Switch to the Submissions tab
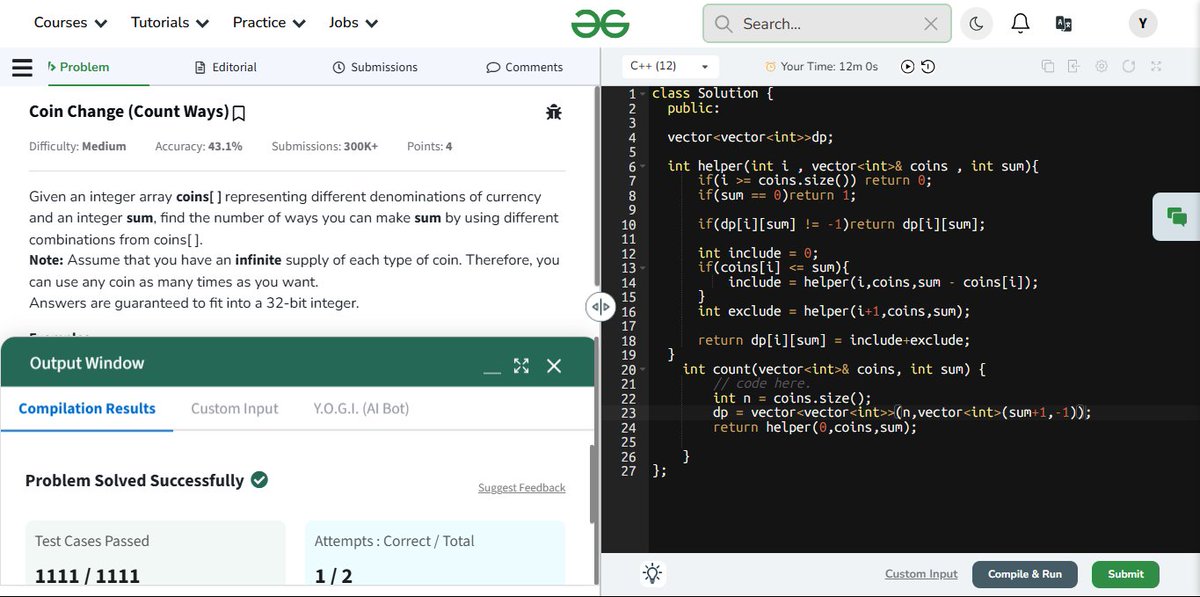Screen dimensions: 1200x597 pyautogui.click(x=375, y=67)
